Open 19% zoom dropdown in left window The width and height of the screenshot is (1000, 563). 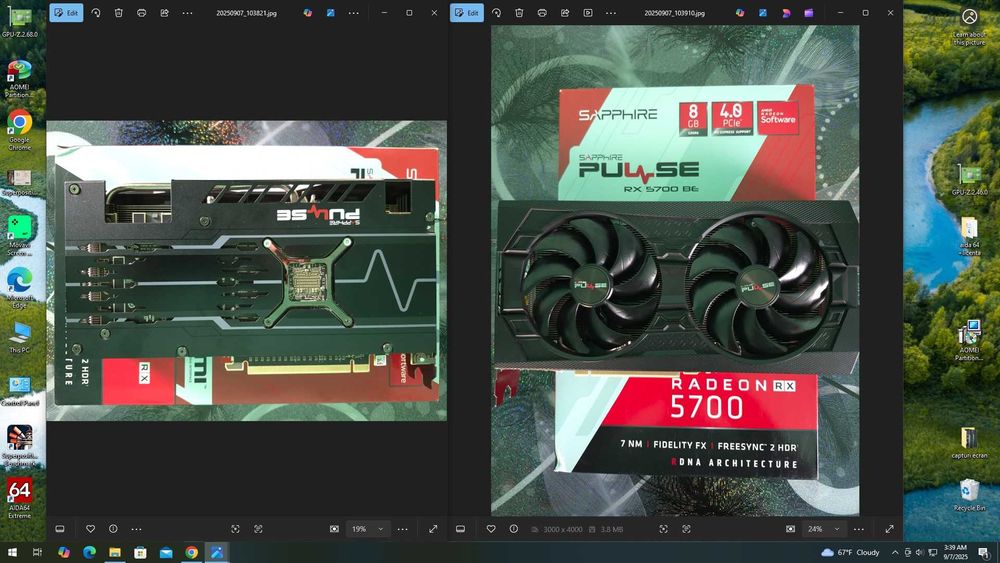368,529
